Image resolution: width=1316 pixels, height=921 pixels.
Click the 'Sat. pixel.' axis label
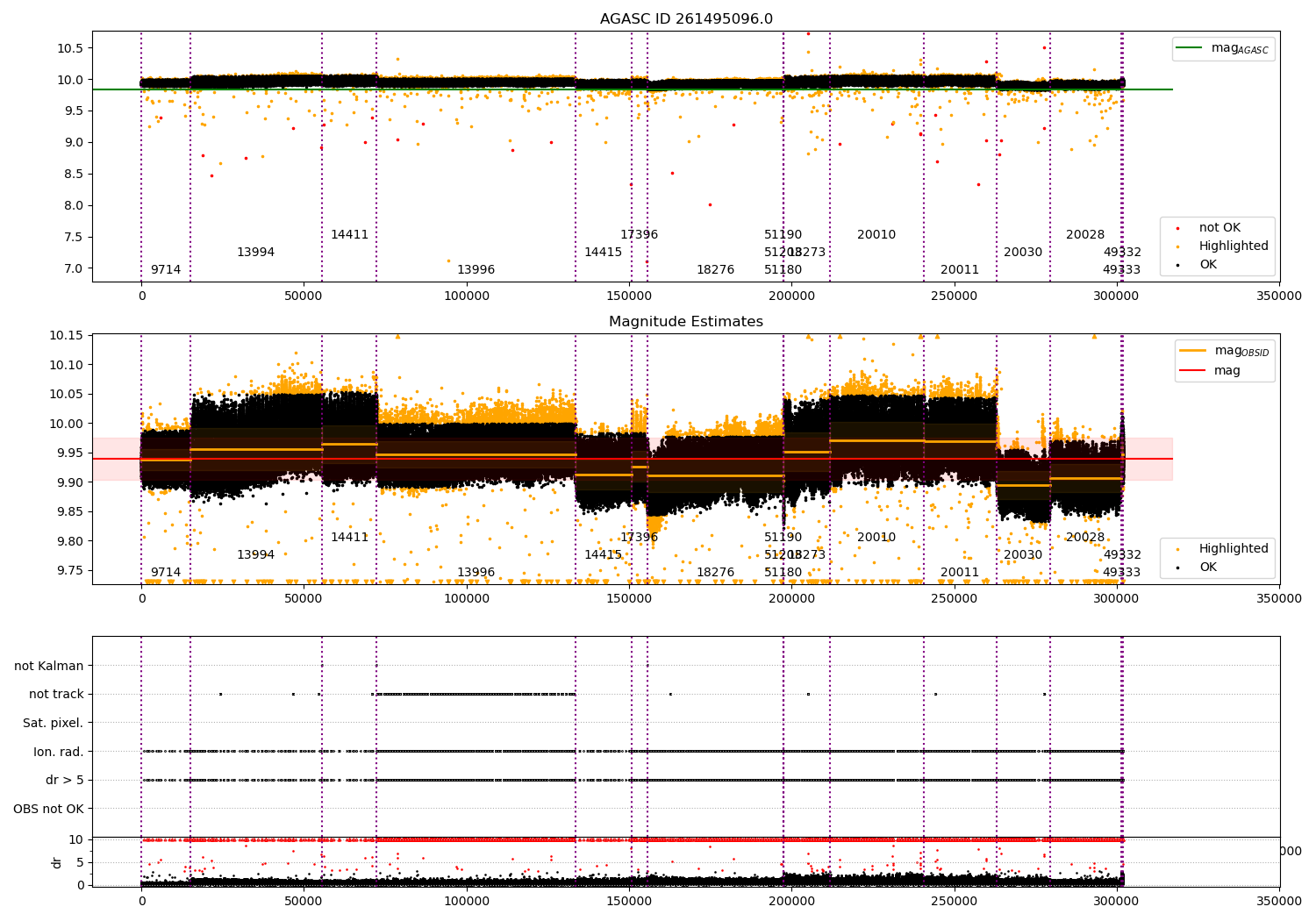[54, 724]
